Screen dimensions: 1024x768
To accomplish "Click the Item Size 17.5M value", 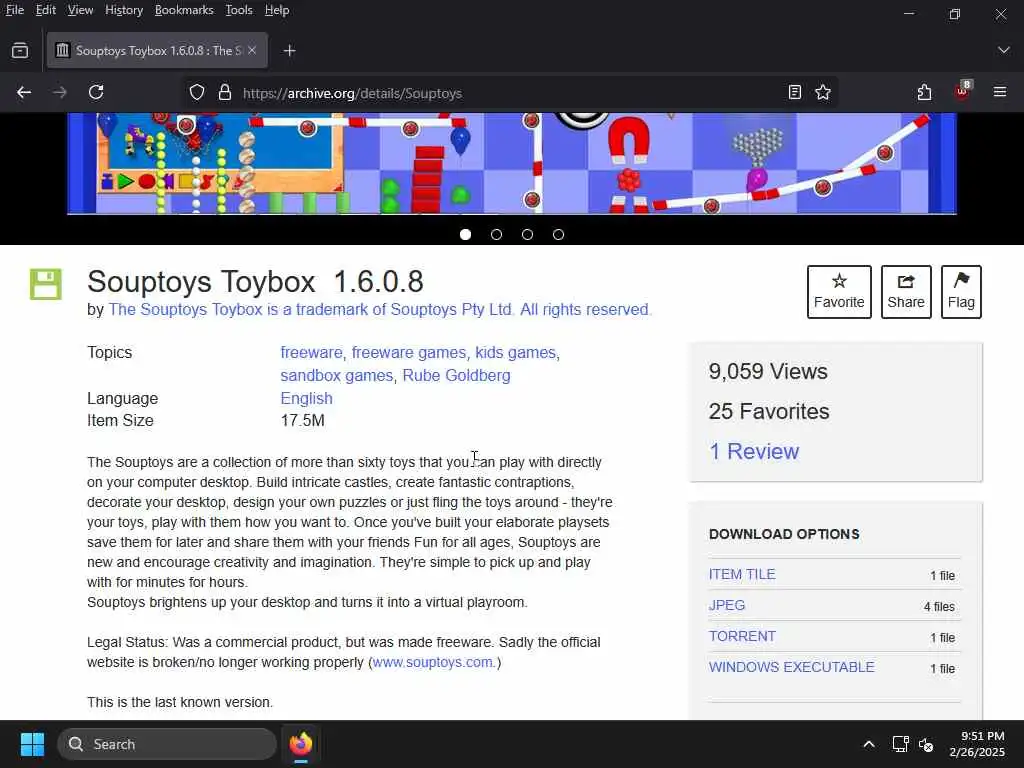I will click(302, 421).
